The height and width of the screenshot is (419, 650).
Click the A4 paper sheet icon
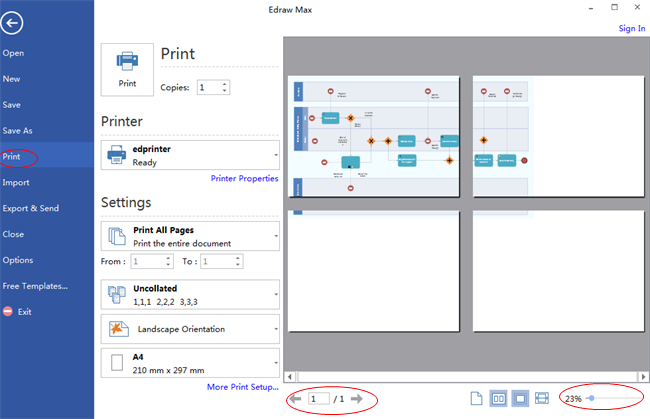(x=117, y=363)
